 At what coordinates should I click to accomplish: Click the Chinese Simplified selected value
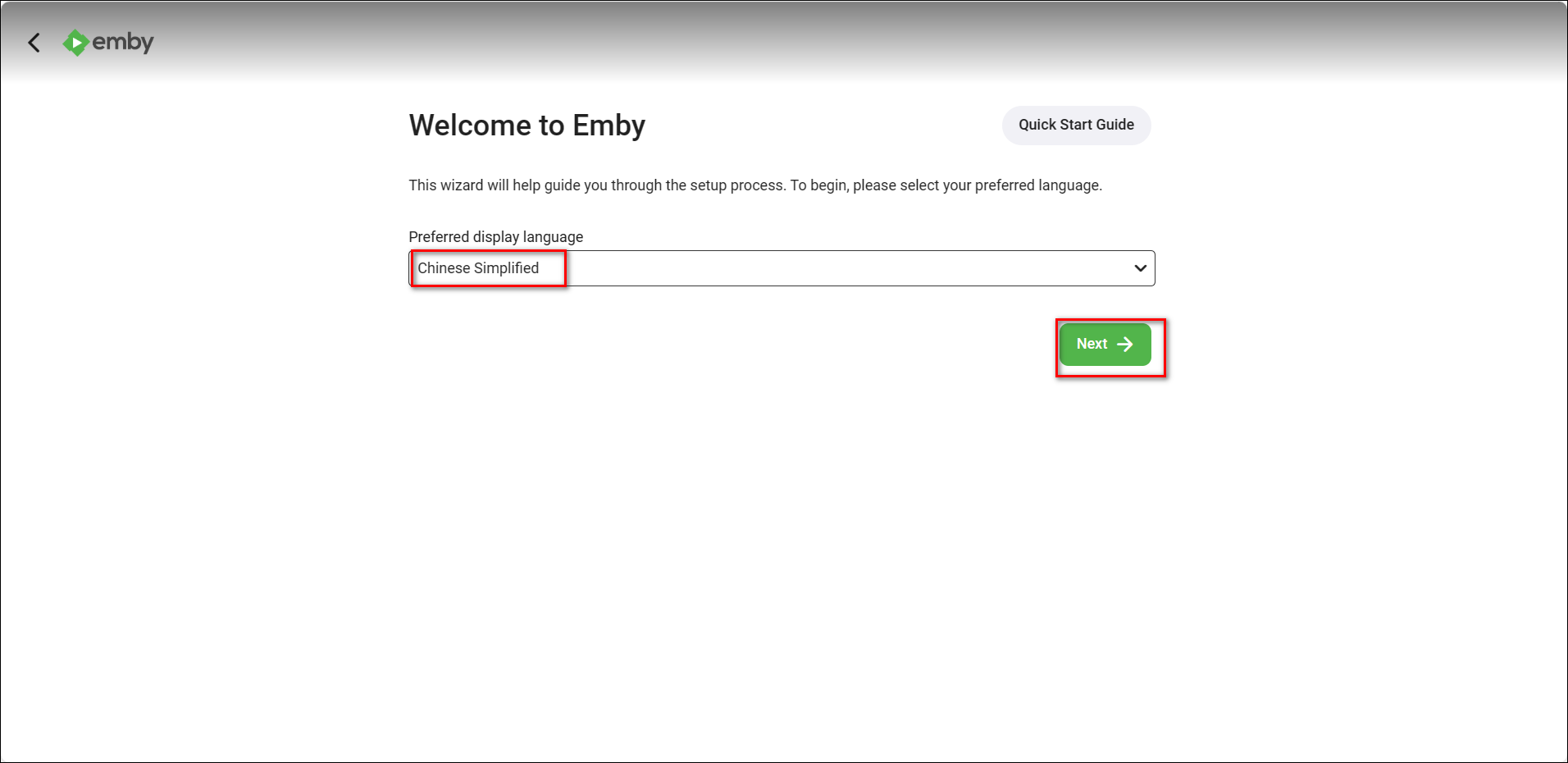[478, 268]
